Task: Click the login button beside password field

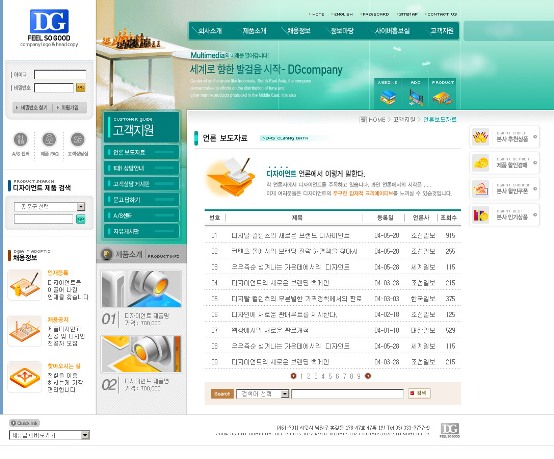Action: [x=81, y=88]
